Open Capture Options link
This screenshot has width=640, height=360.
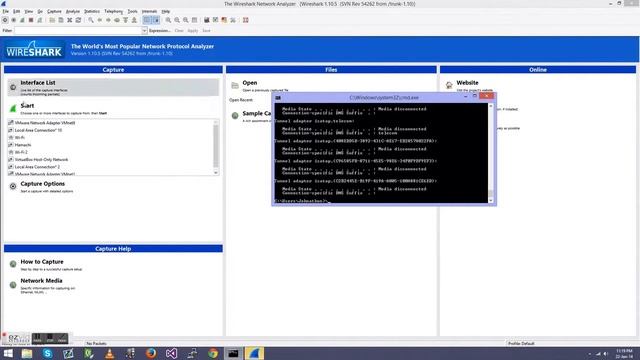tap(42, 184)
